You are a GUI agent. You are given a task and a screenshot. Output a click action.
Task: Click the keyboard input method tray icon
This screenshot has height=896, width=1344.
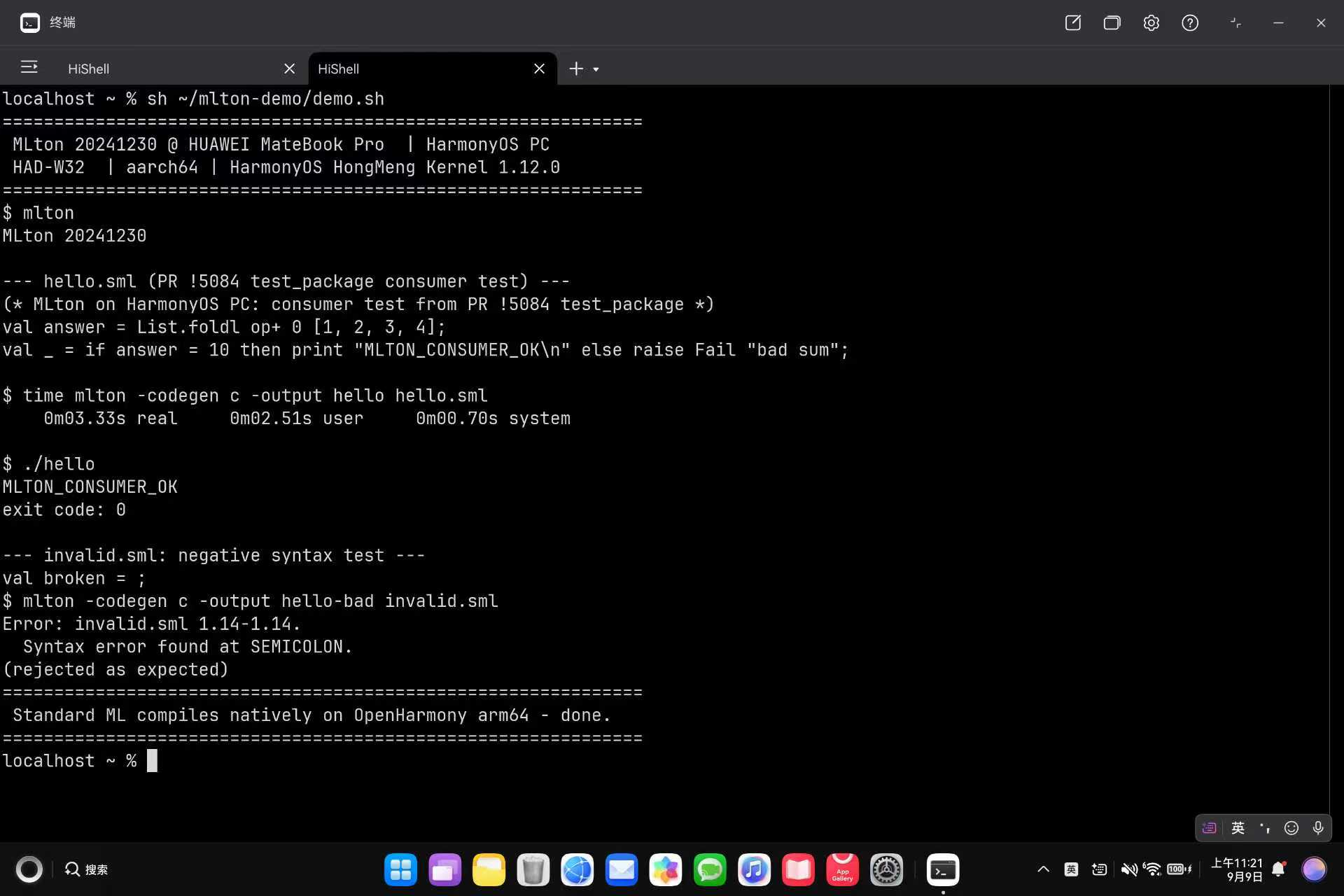1100,869
